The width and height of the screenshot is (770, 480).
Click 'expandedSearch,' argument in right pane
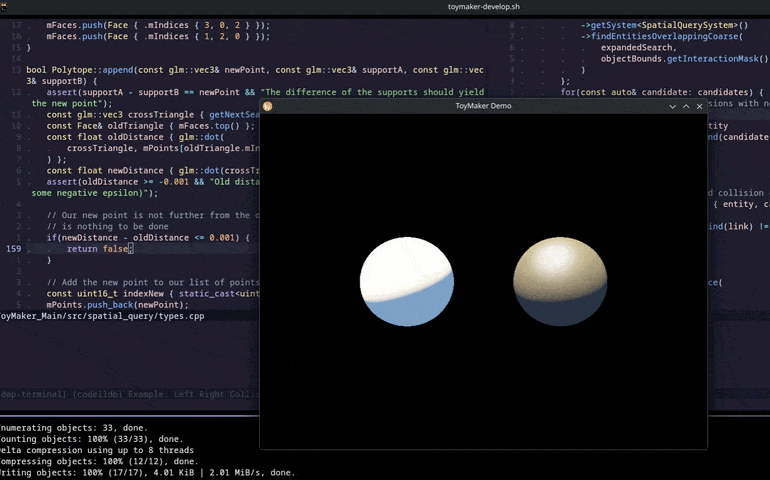[639, 48]
